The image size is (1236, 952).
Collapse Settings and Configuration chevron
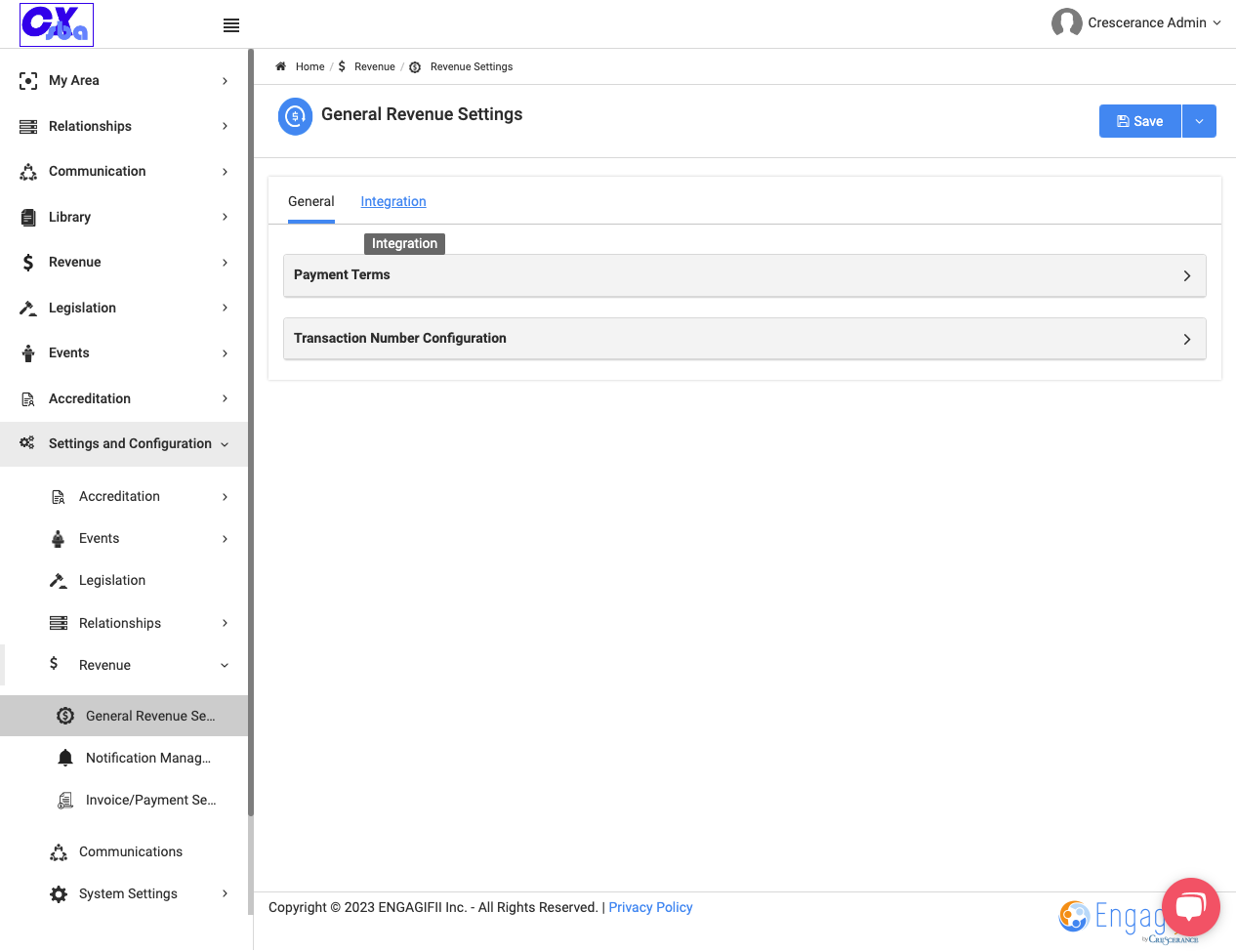(225, 444)
